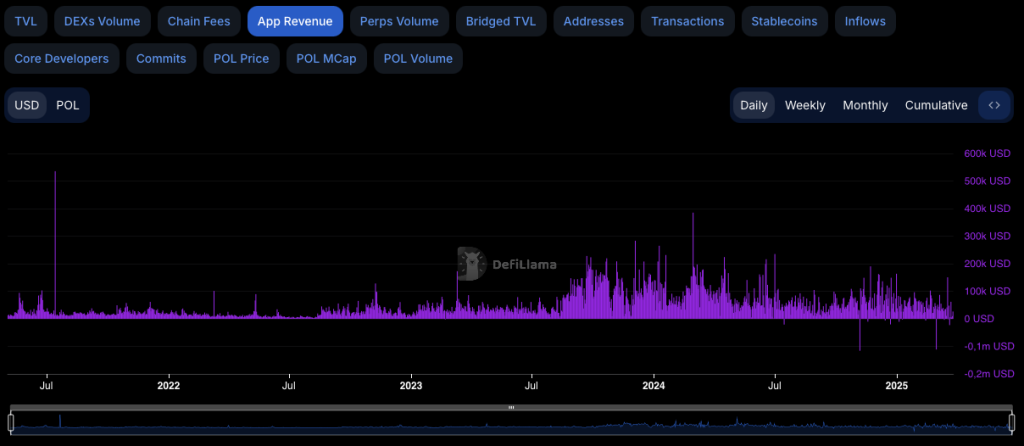Switch to DEXs Volume metric

(102, 21)
